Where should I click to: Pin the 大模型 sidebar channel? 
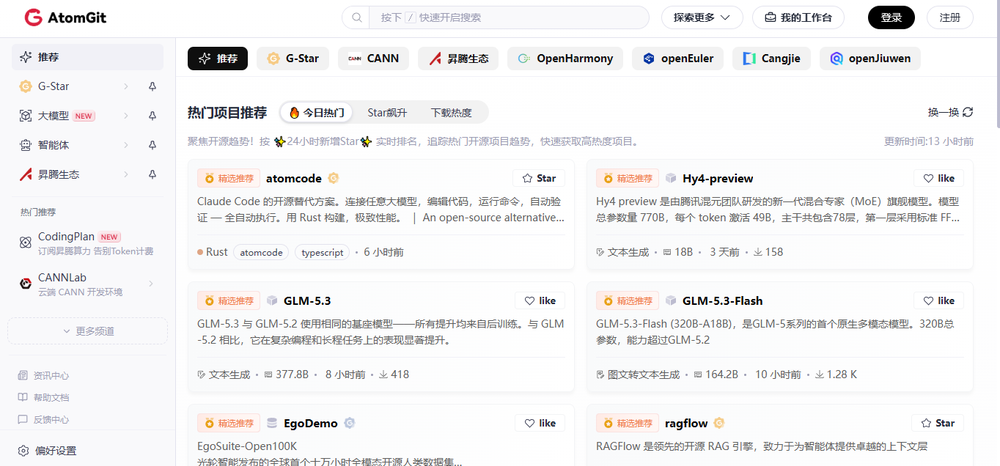tap(152, 115)
